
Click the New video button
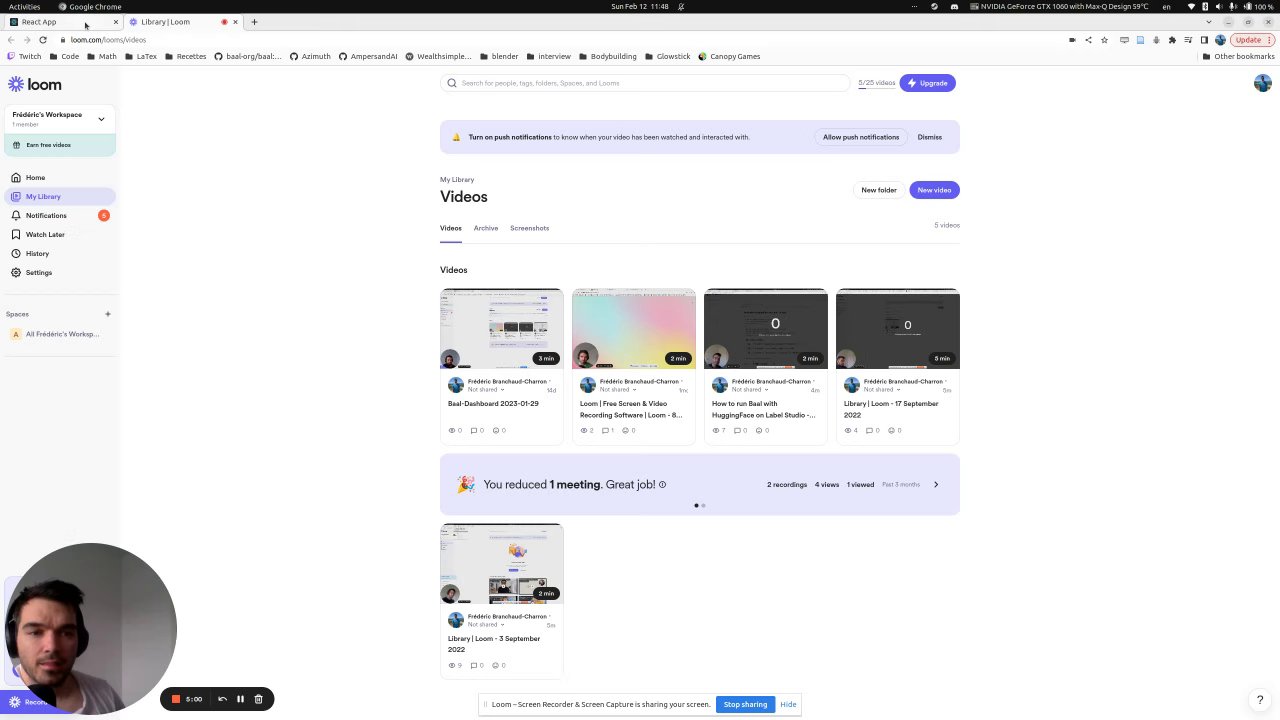pyautogui.click(x=934, y=190)
